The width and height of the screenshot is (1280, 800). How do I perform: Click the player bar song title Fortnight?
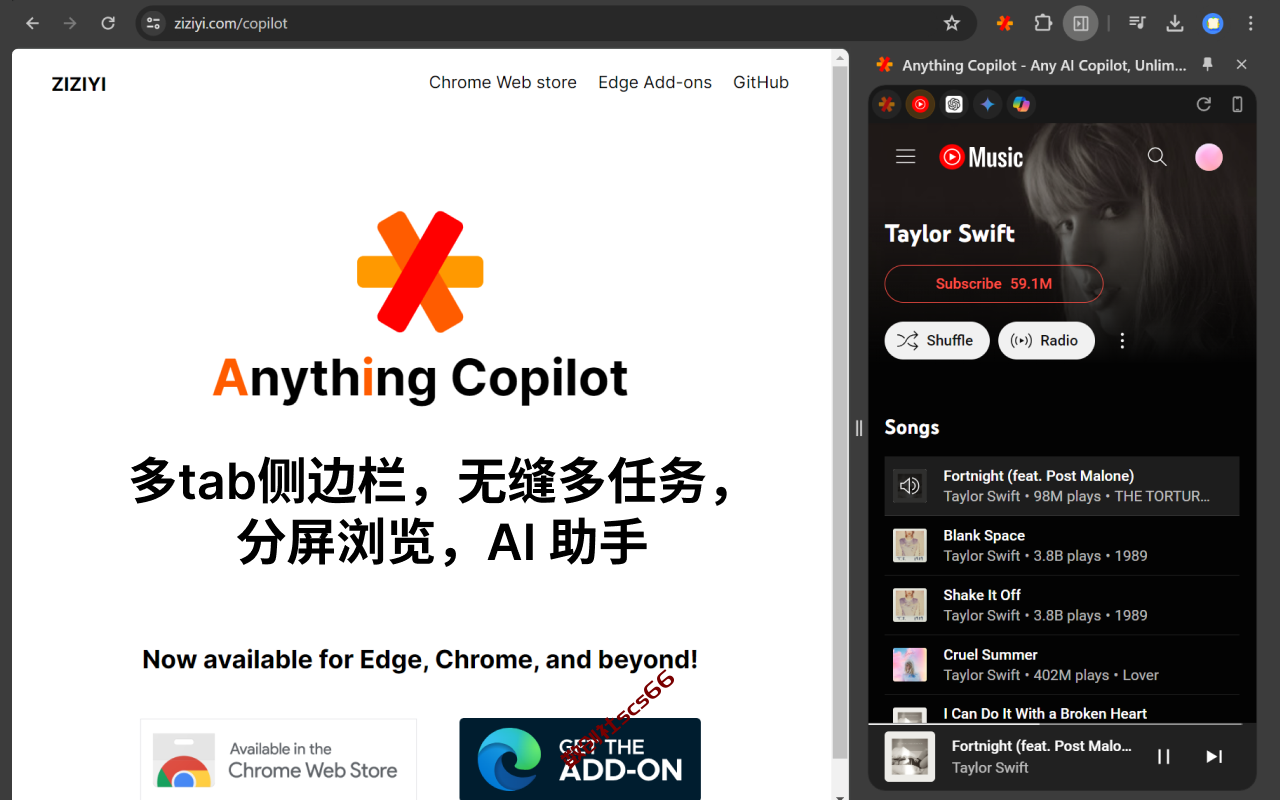[1042, 746]
